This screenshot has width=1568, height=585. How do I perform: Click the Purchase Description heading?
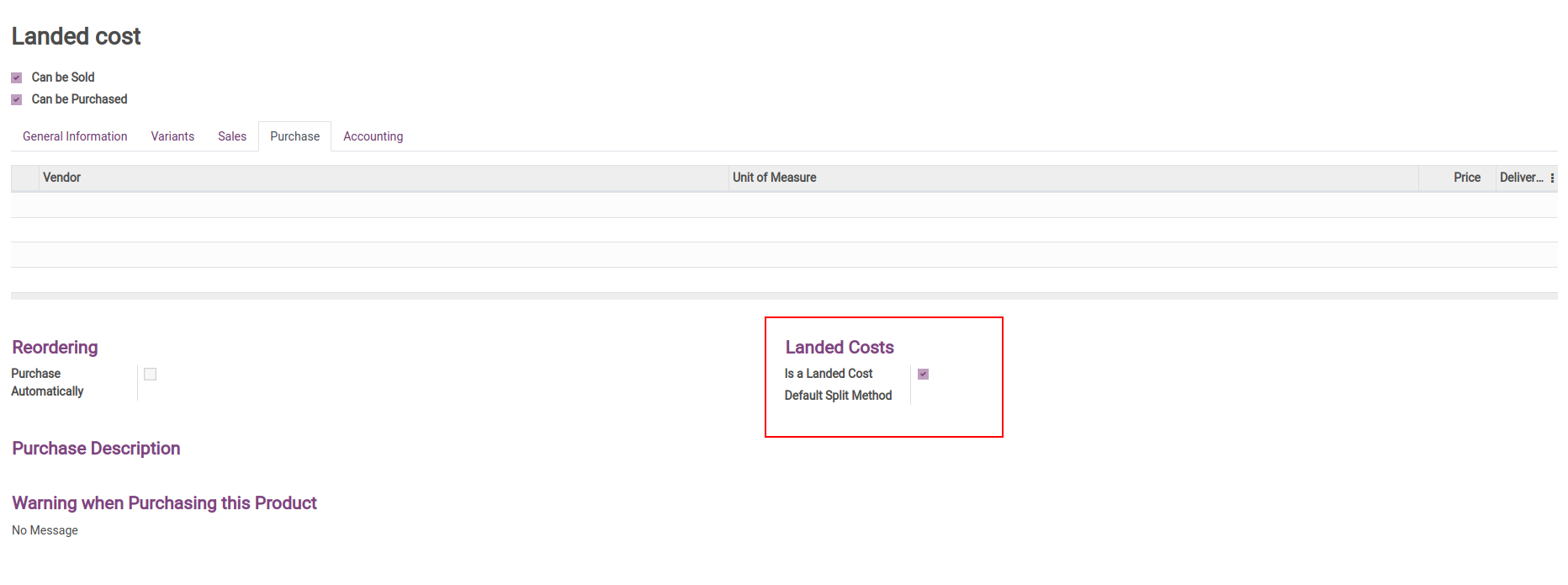coord(96,448)
